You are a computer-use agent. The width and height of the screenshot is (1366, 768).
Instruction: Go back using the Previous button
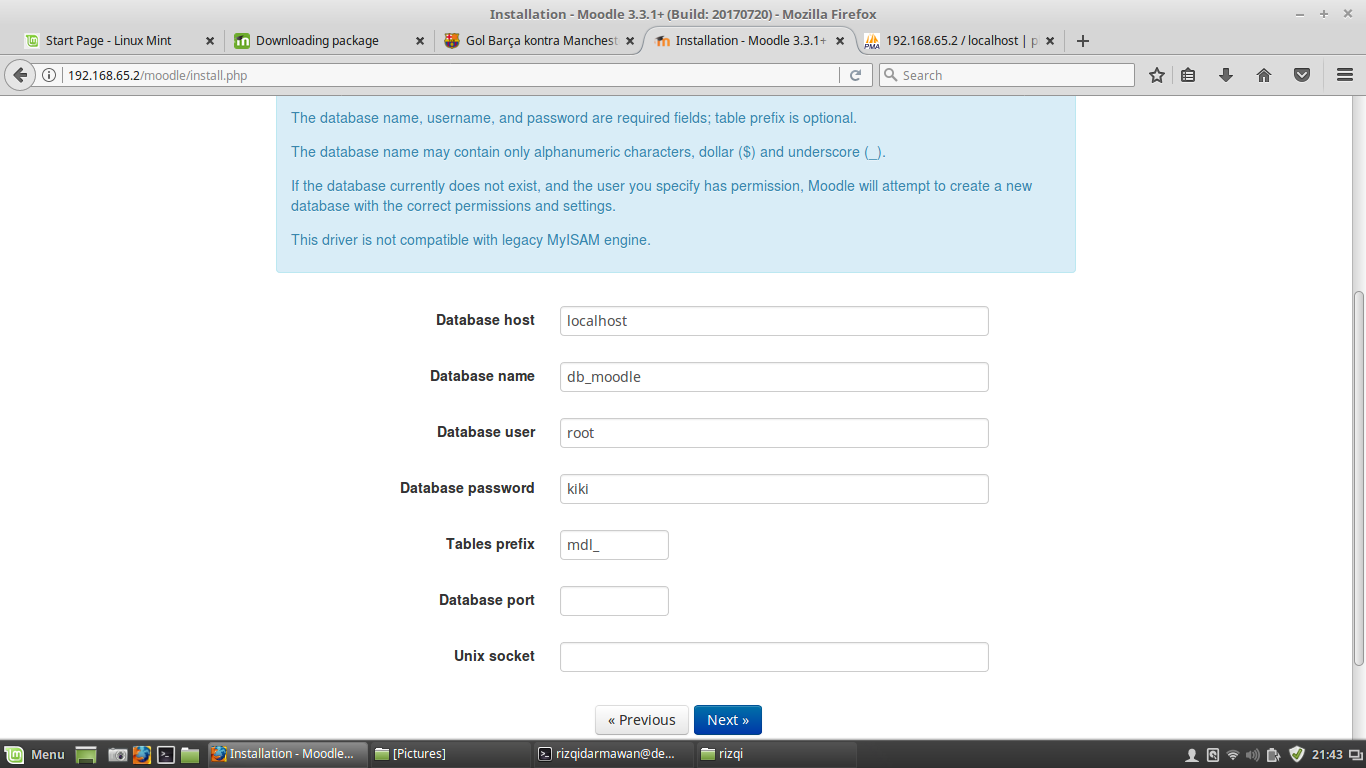click(x=641, y=719)
